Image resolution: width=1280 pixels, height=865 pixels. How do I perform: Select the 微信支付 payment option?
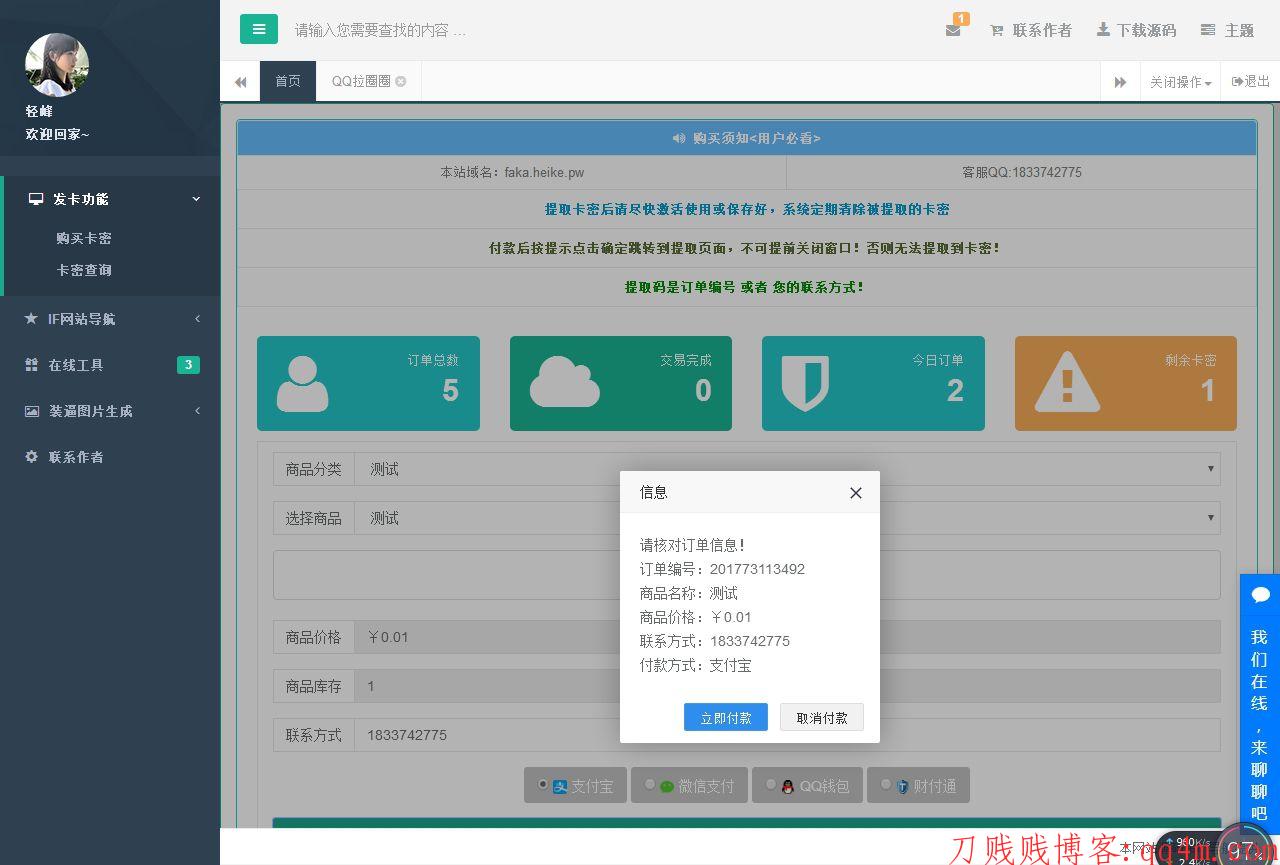pos(689,785)
